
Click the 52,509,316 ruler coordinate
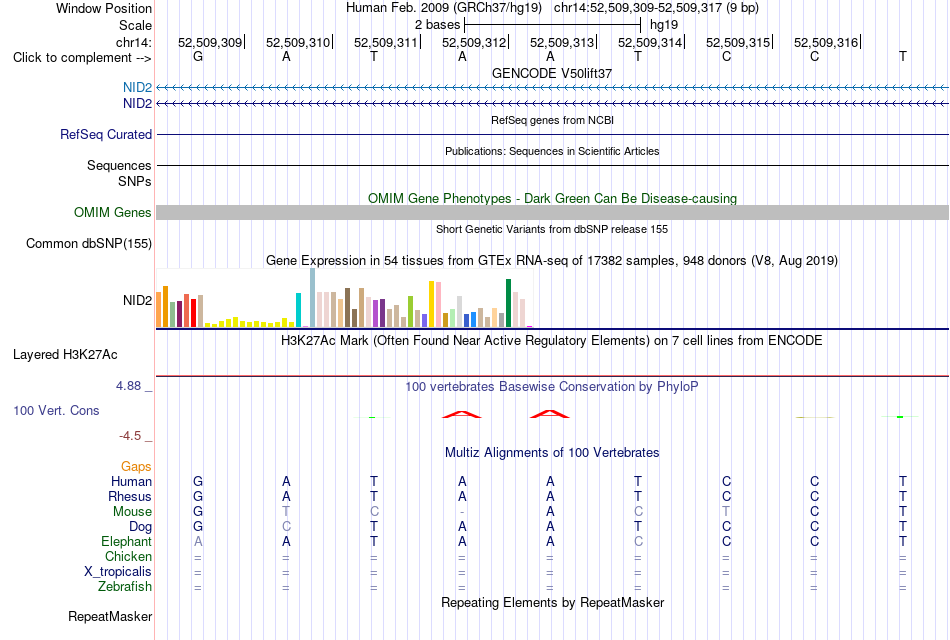tap(826, 42)
